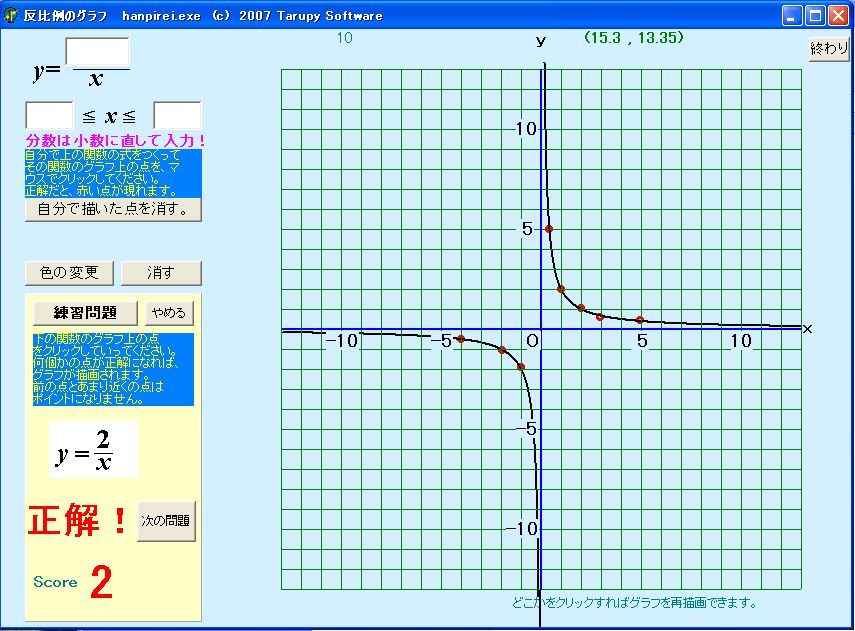Screen dimensions: 855x631
Task: Click the 自分で描いた点を消す button
Action: 113,209
